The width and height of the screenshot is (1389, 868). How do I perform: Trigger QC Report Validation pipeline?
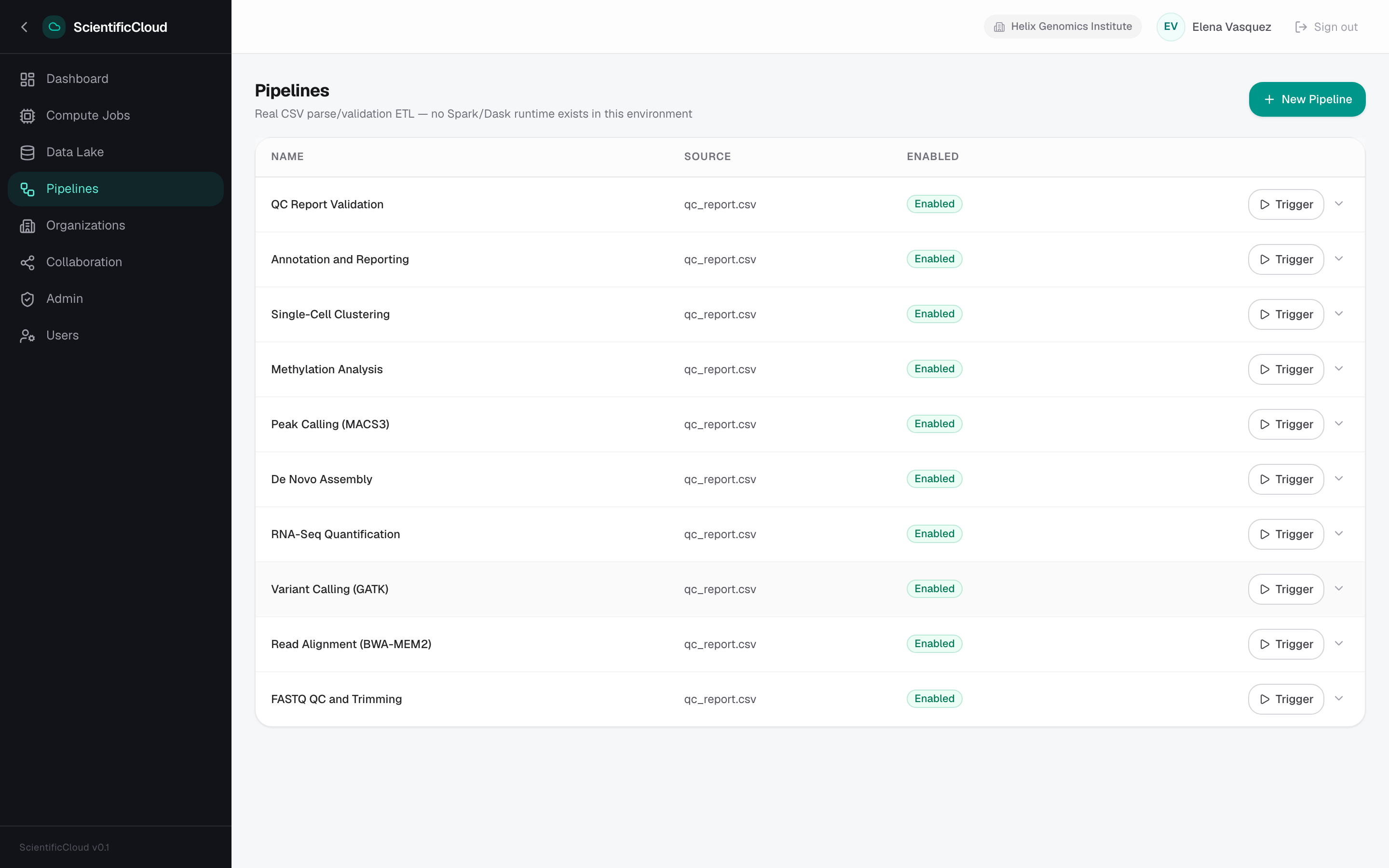point(1286,204)
